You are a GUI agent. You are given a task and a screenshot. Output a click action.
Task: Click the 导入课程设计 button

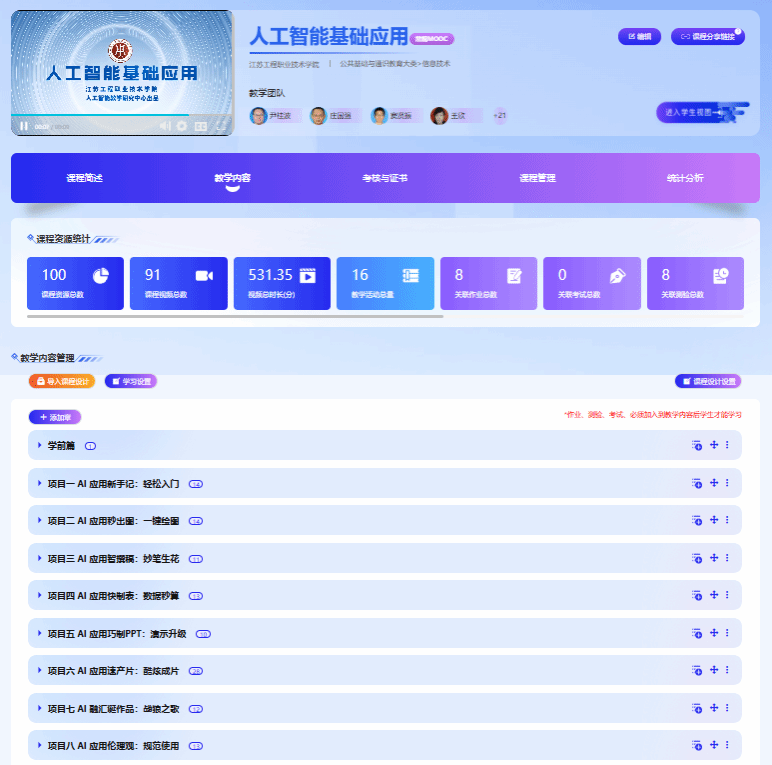[x=62, y=381]
